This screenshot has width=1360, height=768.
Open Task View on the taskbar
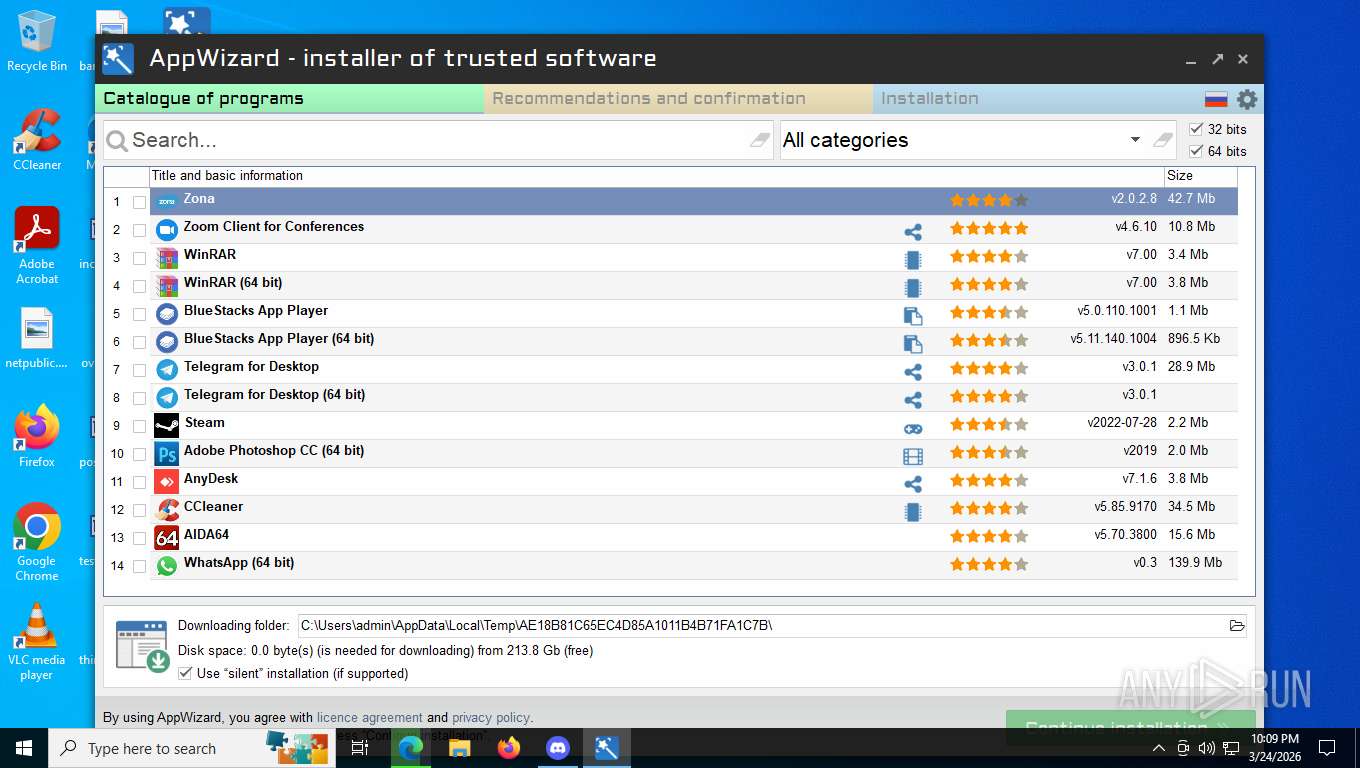coord(360,748)
